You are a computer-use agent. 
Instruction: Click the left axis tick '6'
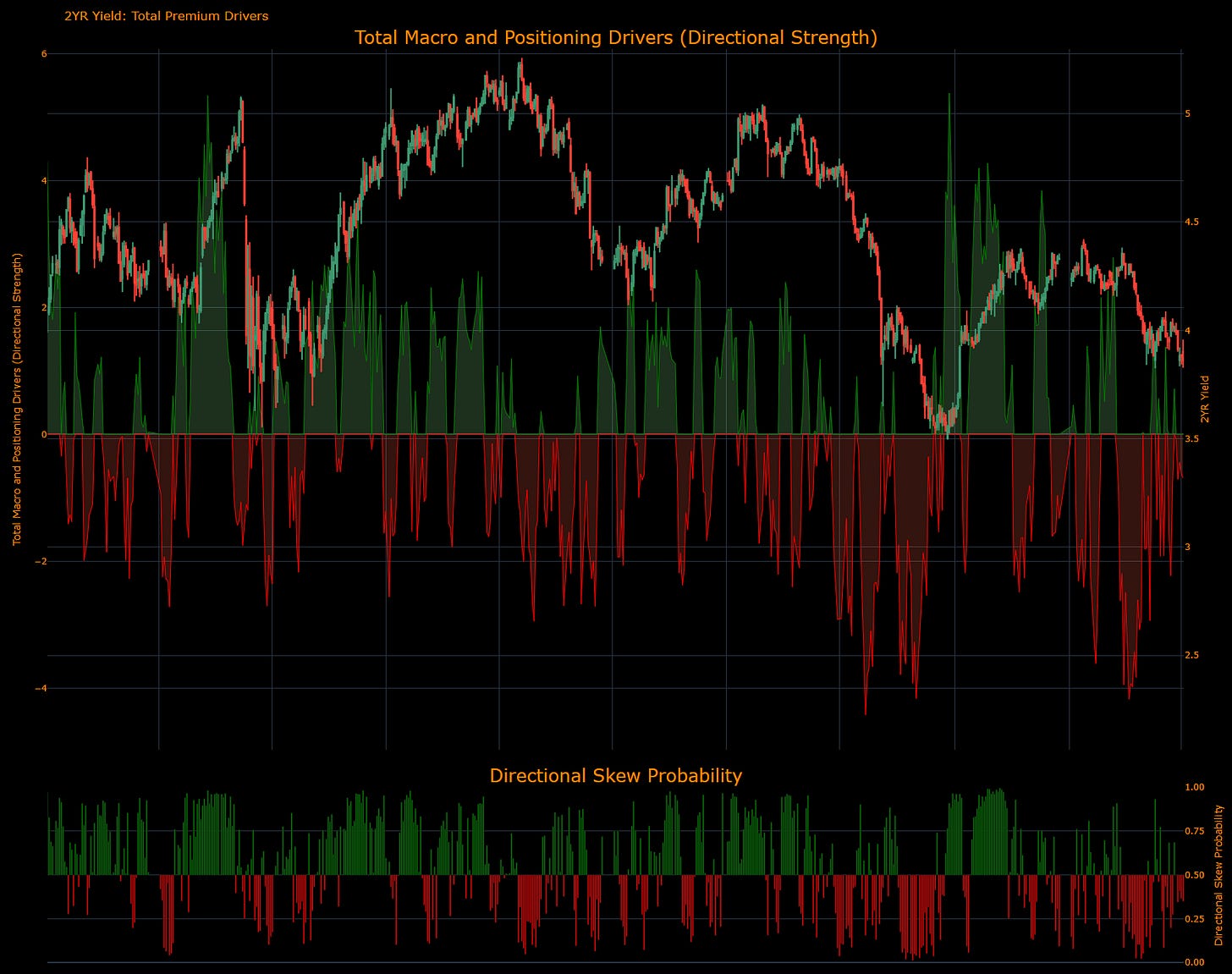pyautogui.click(x=44, y=54)
